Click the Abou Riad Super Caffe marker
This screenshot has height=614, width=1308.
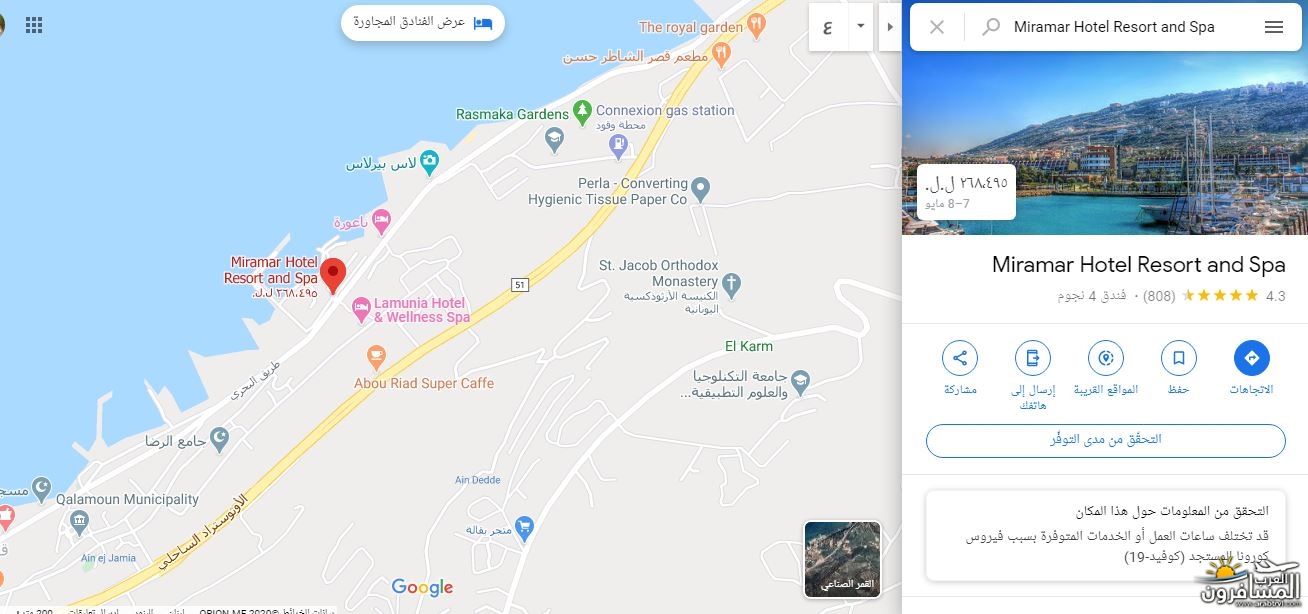(x=376, y=356)
